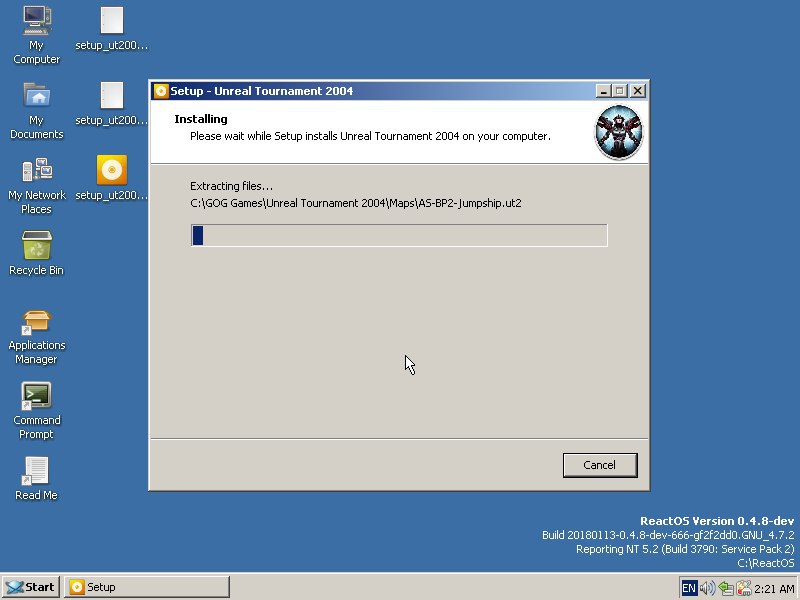Click the installation progress bar
This screenshot has height=600, width=800.
coord(399,235)
